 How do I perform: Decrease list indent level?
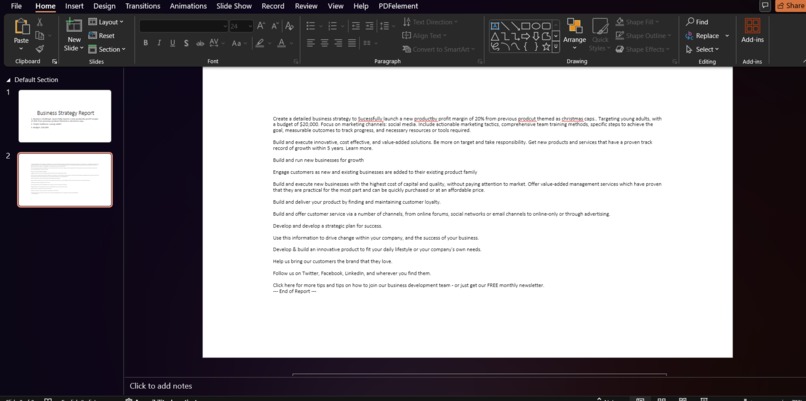click(x=356, y=26)
